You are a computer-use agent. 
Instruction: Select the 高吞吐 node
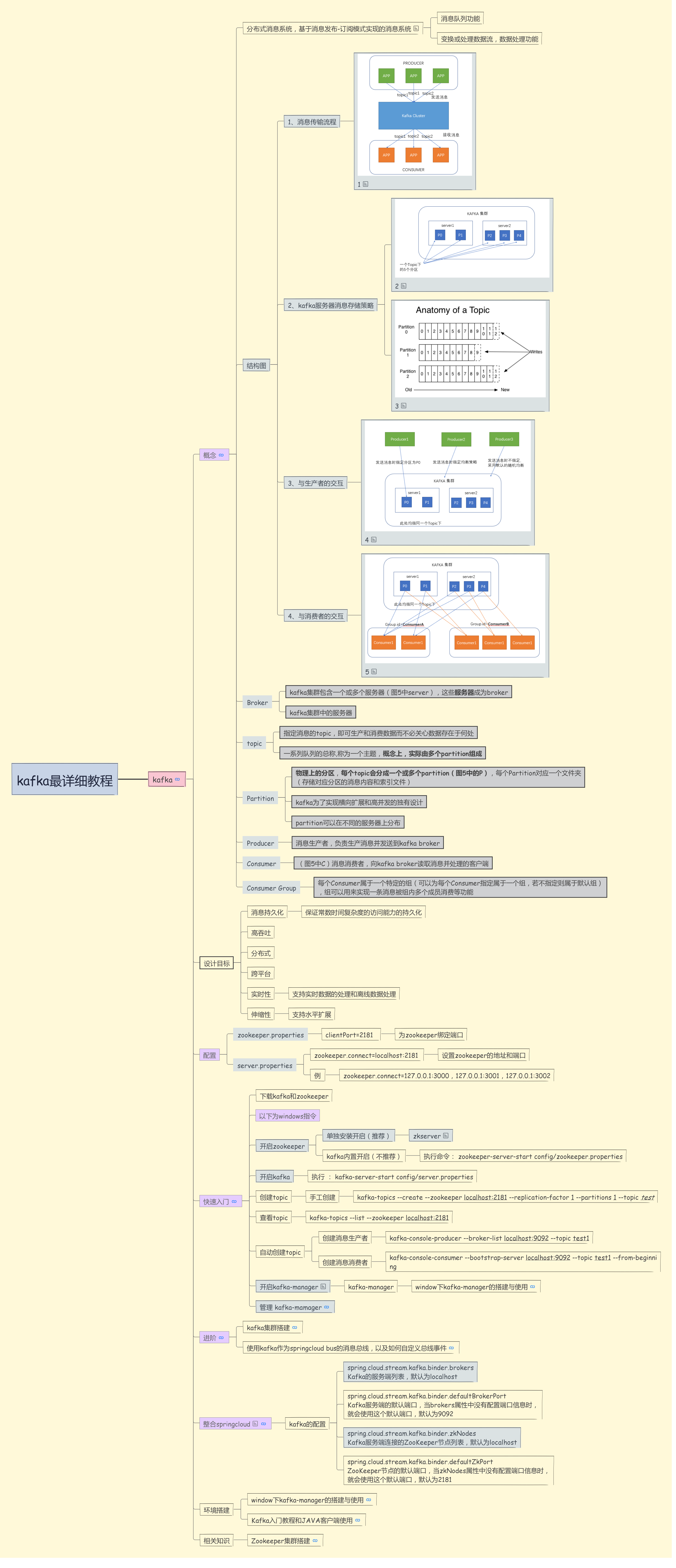pyautogui.click(x=263, y=938)
